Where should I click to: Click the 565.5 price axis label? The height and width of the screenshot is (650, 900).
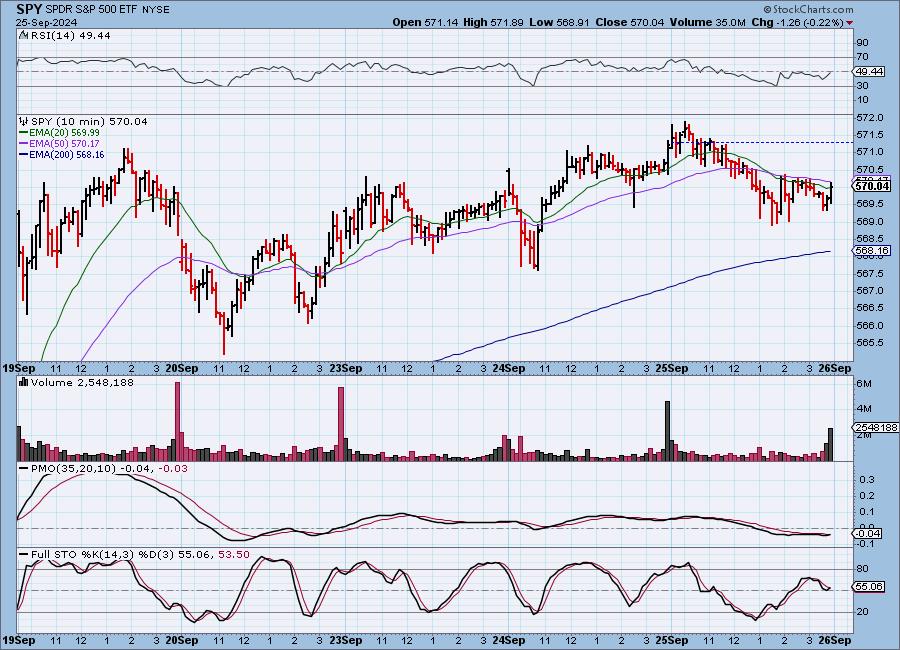point(869,343)
